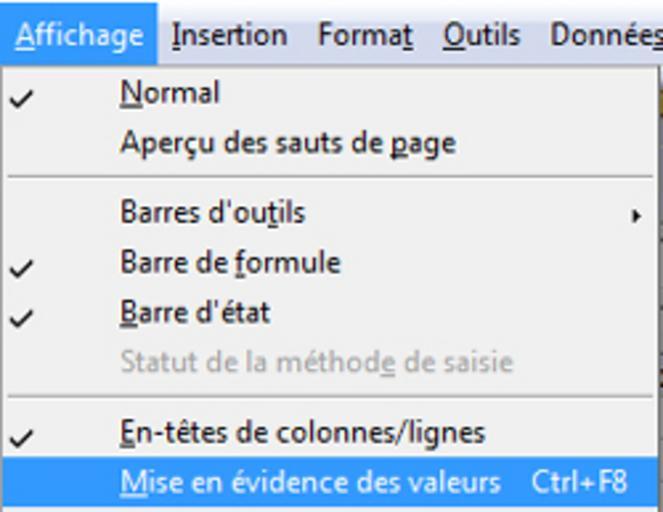Click the empty check area beside Aperçu des sauts

[x=22, y=143]
